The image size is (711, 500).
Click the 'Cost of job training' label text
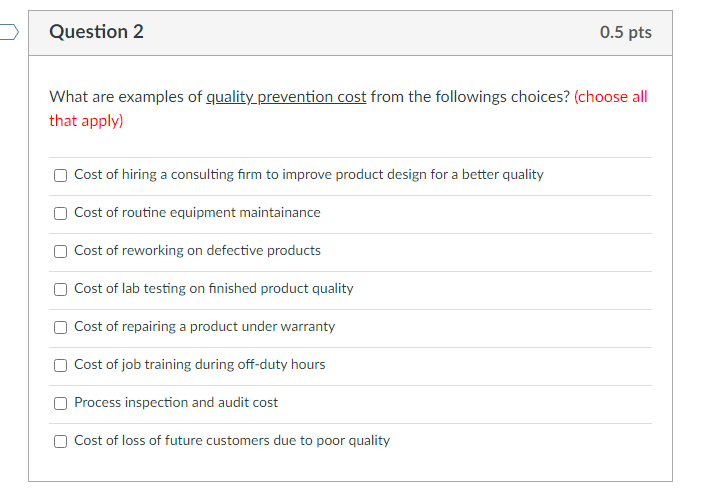(199, 365)
